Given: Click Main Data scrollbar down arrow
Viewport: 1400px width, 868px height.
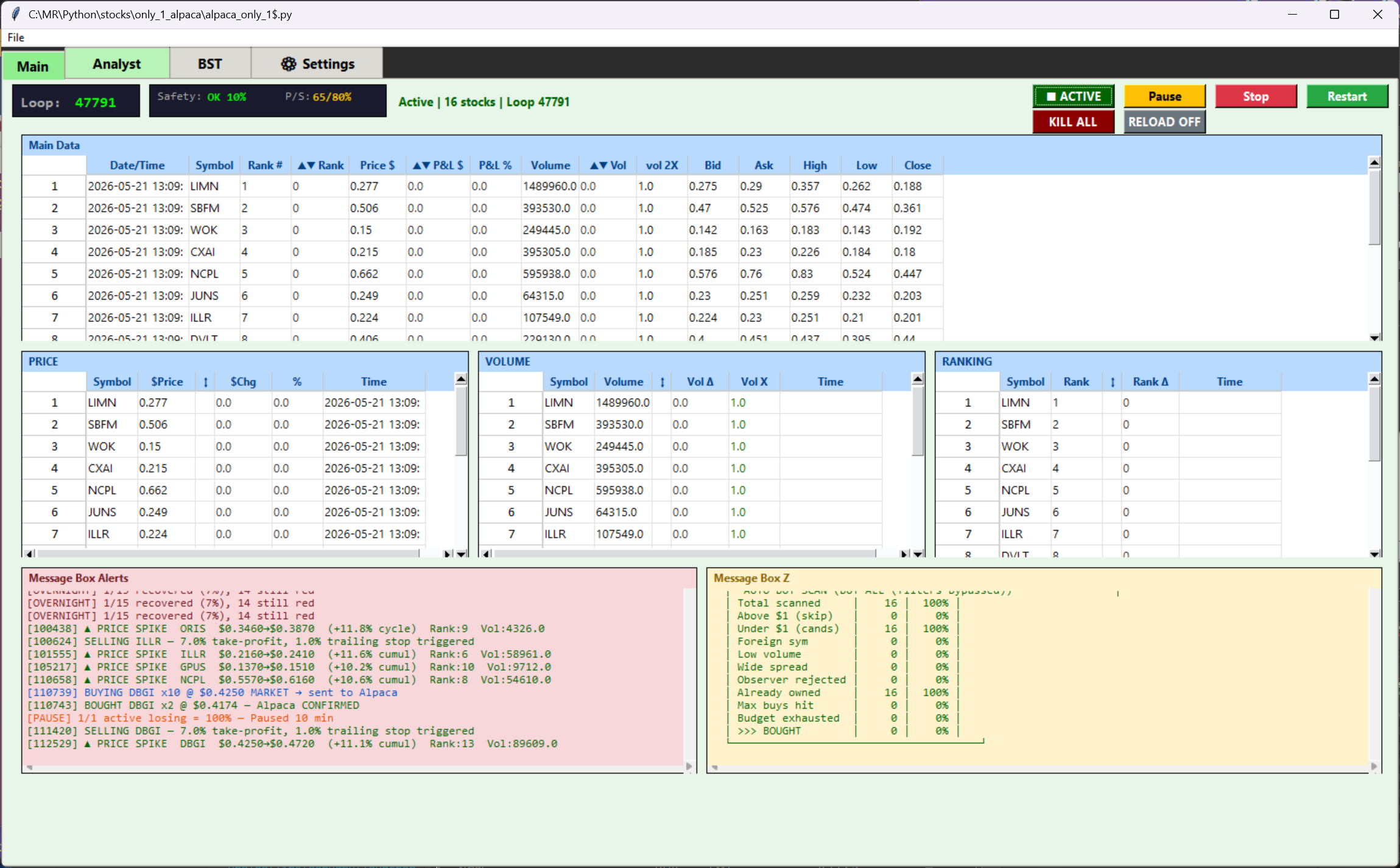Looking at the screenshot, I should pos(1374,337).
